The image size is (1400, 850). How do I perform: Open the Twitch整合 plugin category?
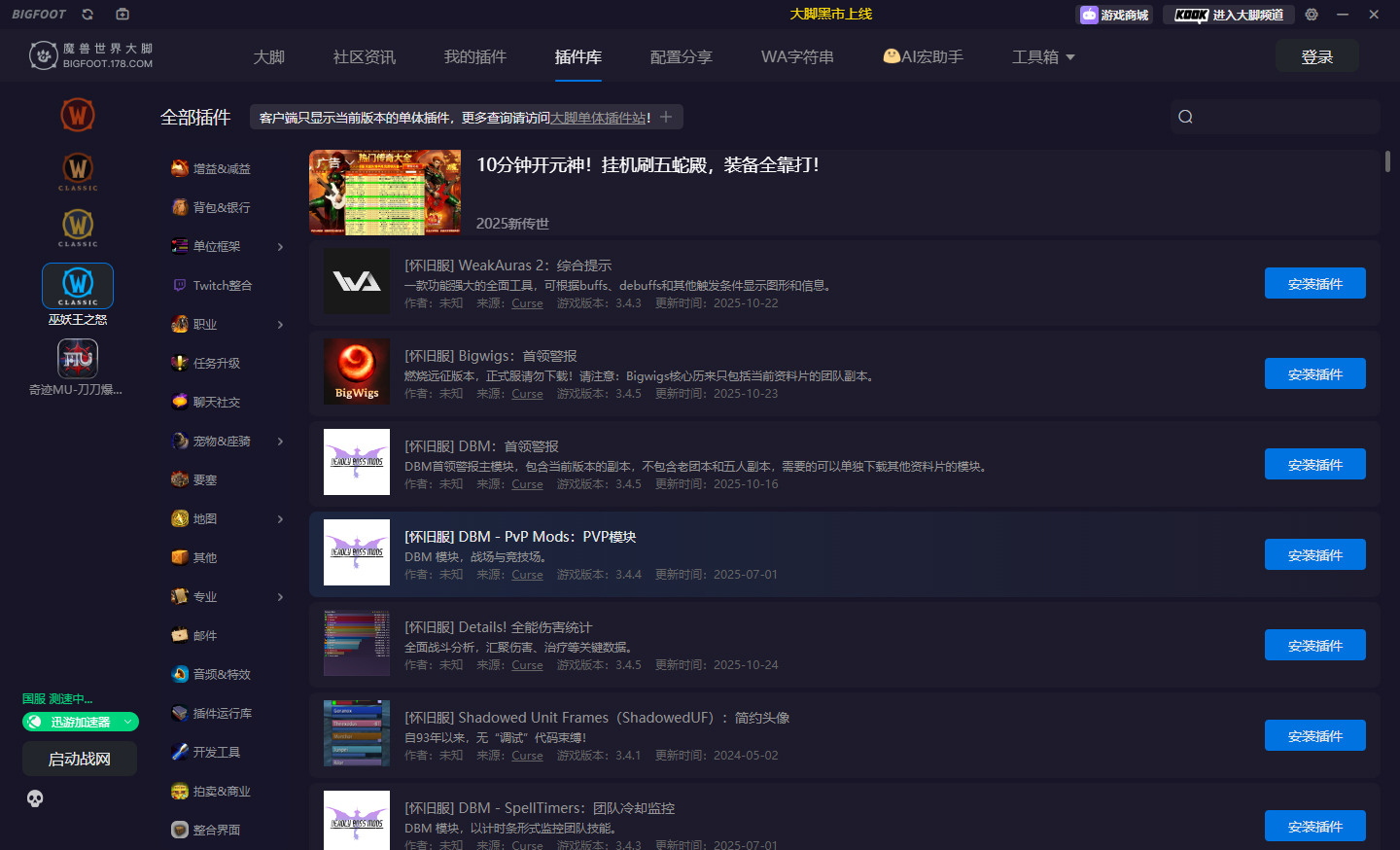tap(212, 285)
